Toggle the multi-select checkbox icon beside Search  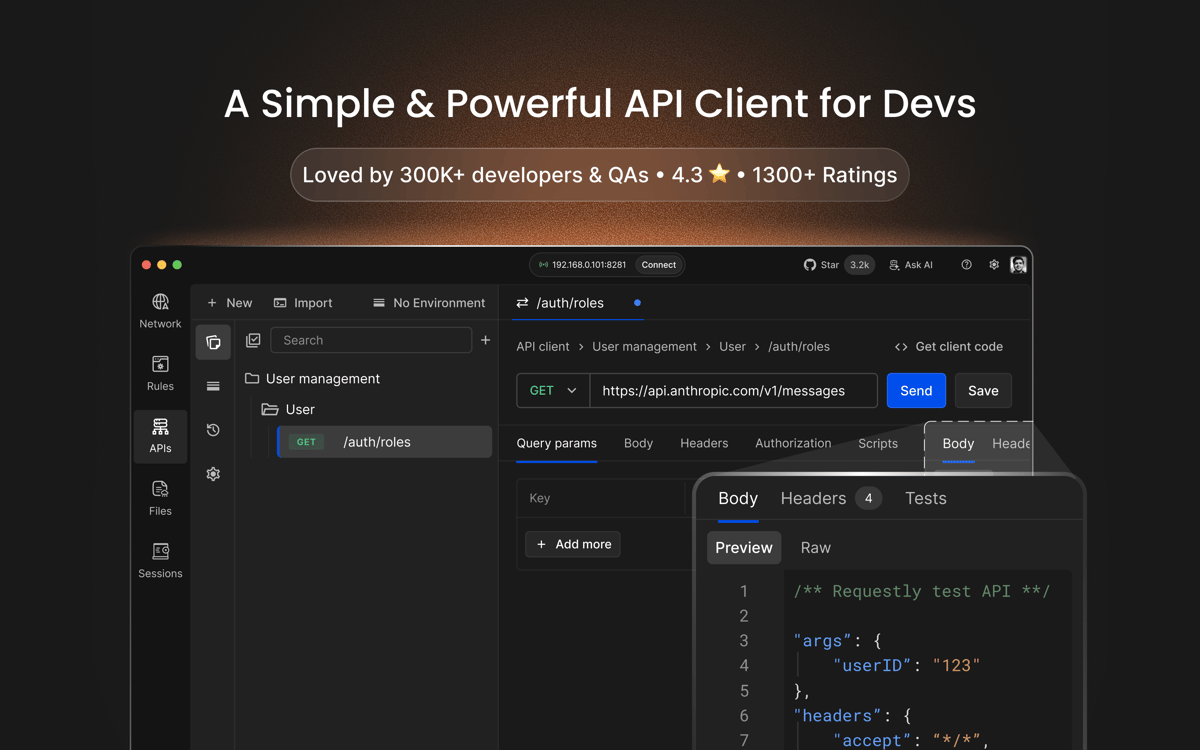(253, 340)
